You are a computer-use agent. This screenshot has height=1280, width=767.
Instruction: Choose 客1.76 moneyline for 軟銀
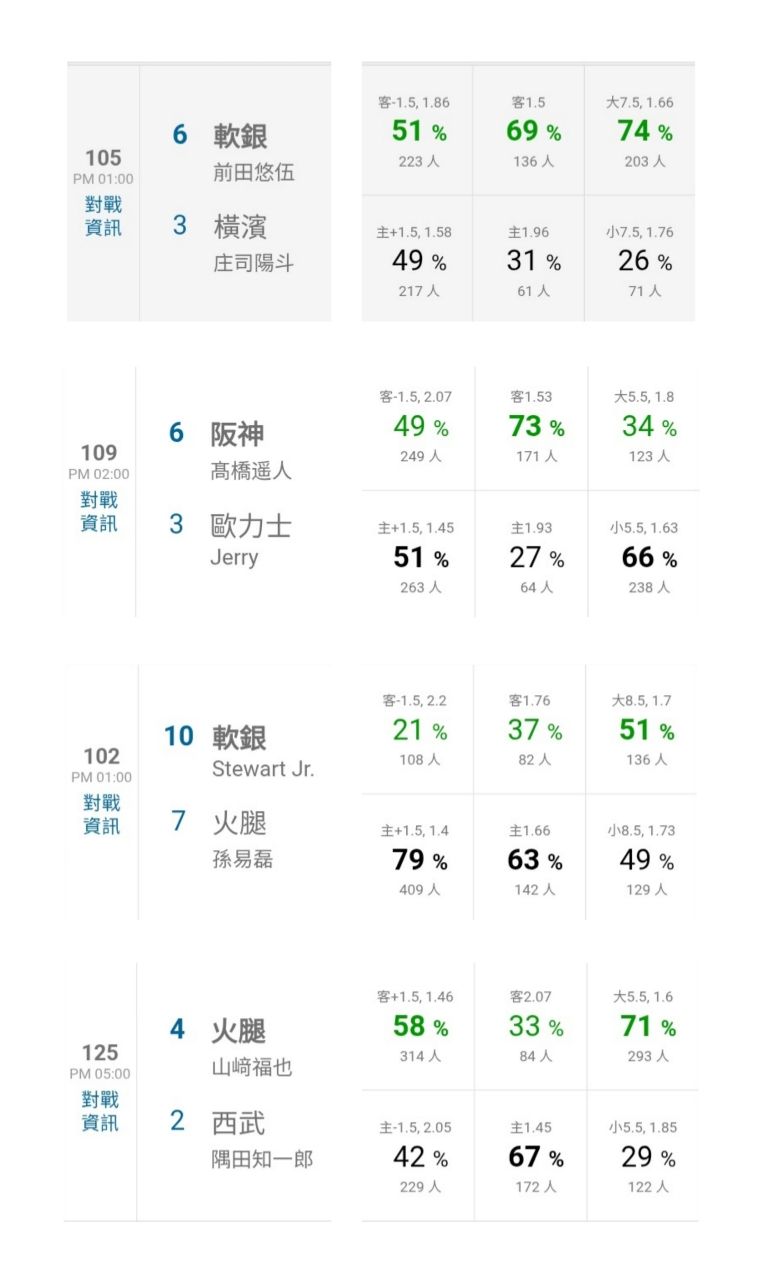(530, 730)
